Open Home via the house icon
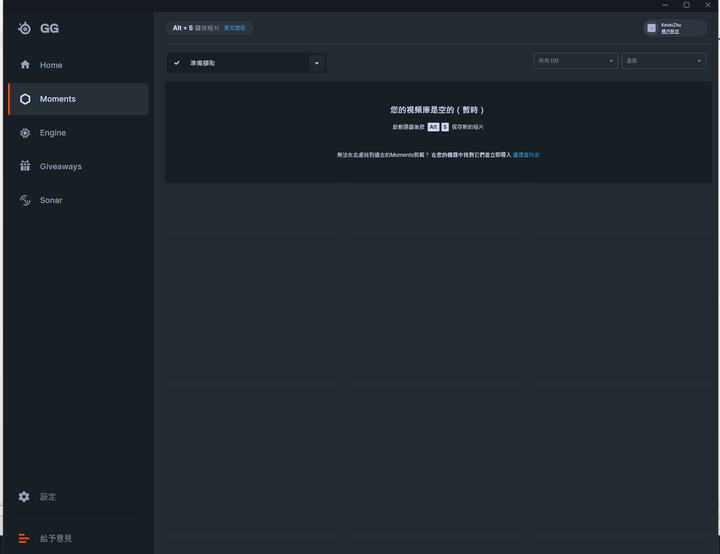Screen dimensions: 720x554 click(x=25, y=65)
